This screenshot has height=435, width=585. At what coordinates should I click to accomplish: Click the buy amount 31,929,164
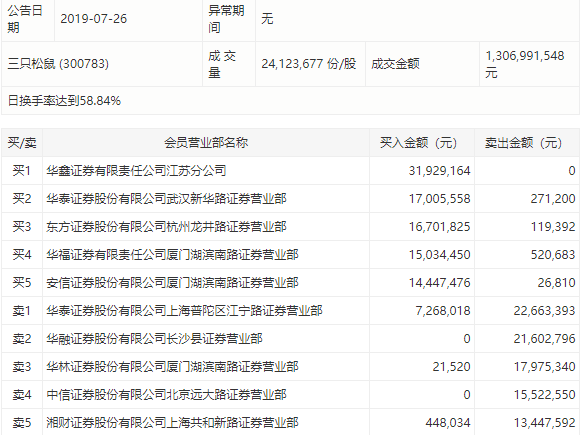tap(439, 171)
